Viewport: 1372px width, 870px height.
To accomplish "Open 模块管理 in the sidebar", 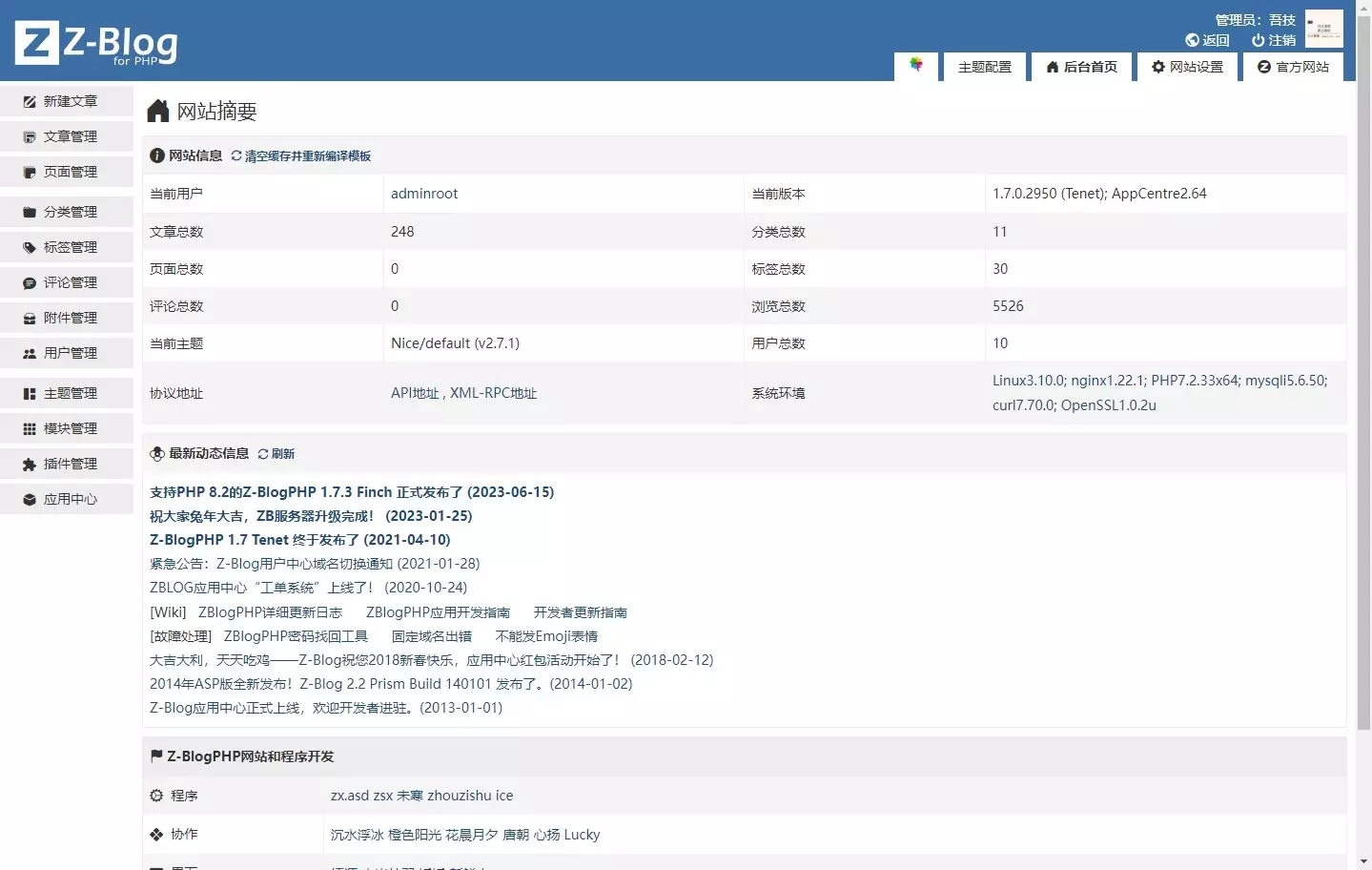I will (67, 428).
